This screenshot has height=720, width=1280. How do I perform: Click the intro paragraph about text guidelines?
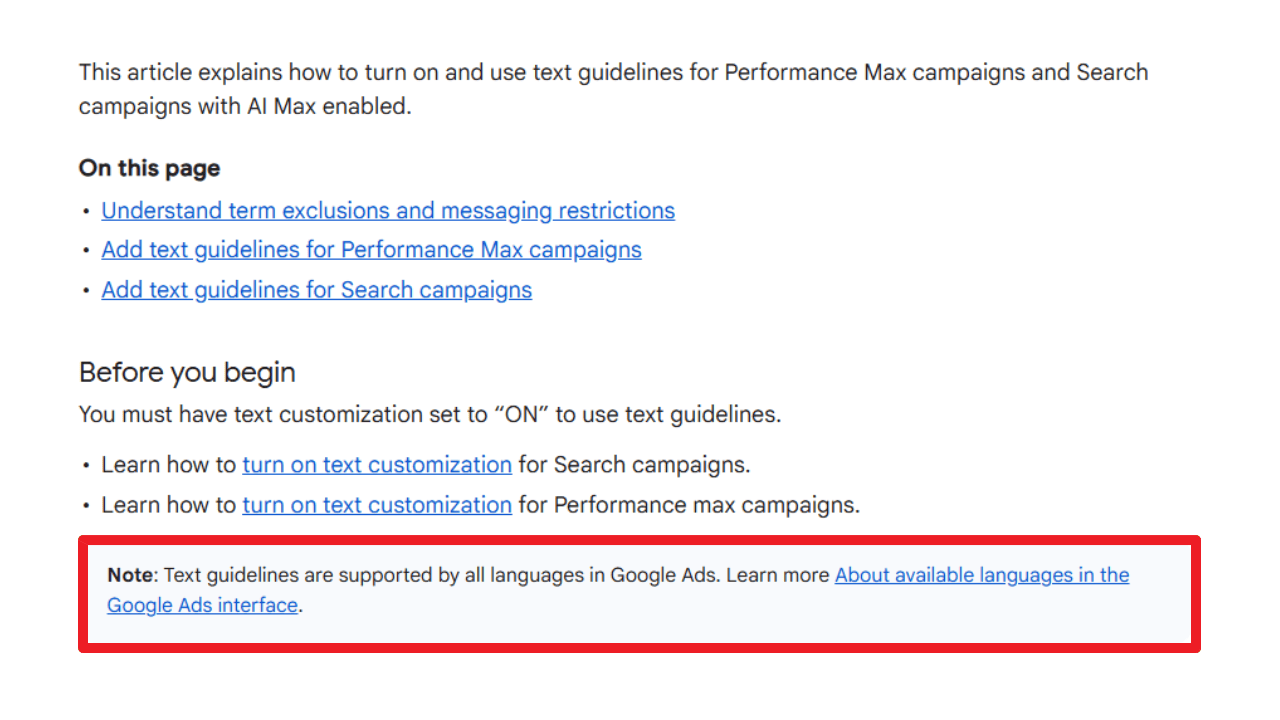[x=613, y=73]
